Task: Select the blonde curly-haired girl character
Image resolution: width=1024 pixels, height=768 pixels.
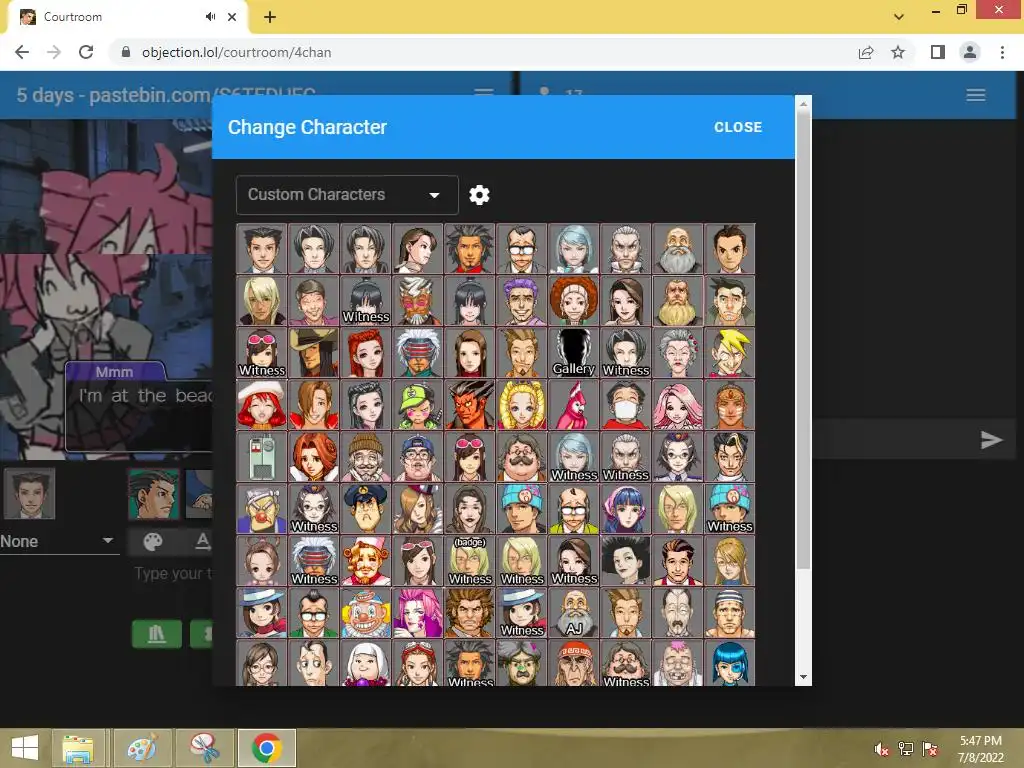Action: tap(522, 405)
